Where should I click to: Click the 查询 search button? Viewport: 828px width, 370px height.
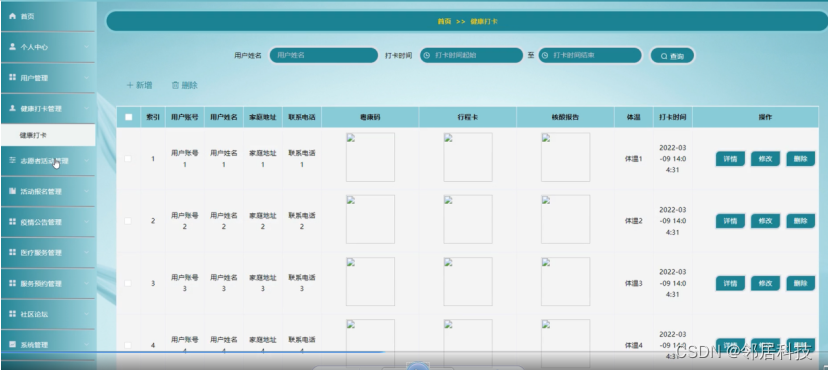tap(672, 56)
